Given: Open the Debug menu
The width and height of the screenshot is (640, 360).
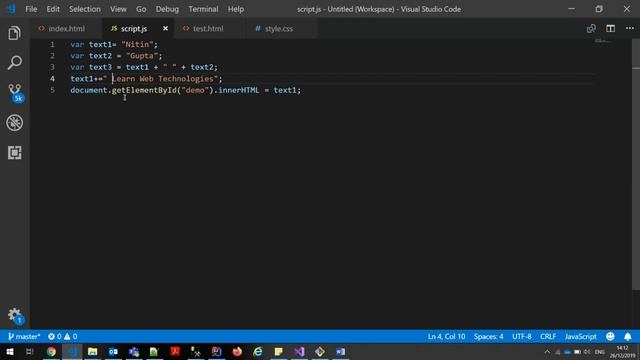Looking at the screenshot, I should tap(167, 9).
